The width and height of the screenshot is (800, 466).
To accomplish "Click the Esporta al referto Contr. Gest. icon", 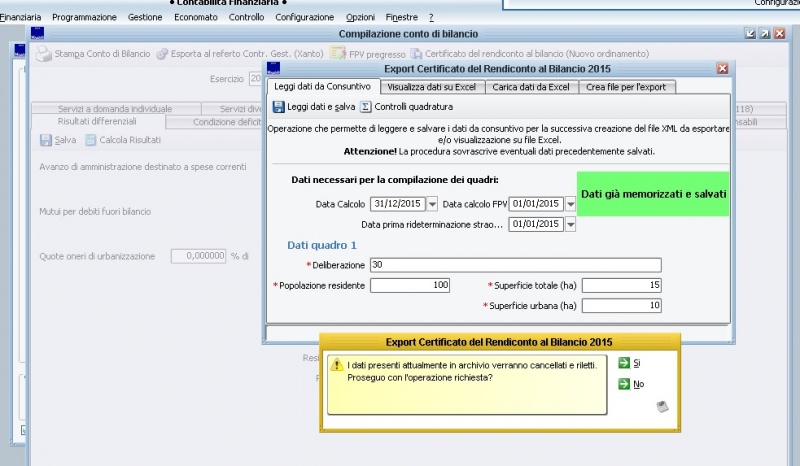I will [x=162, y=54].
